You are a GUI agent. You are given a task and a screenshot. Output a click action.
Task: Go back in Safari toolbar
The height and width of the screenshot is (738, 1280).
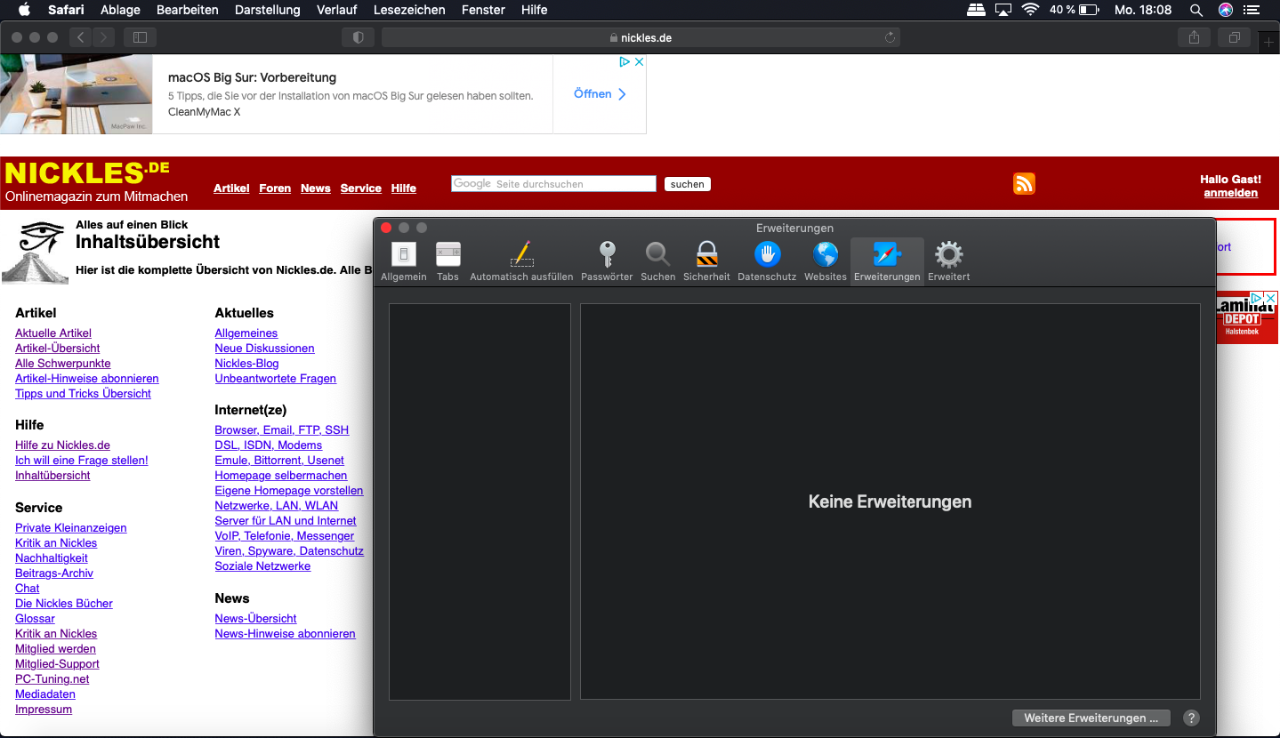click(81, 37)
